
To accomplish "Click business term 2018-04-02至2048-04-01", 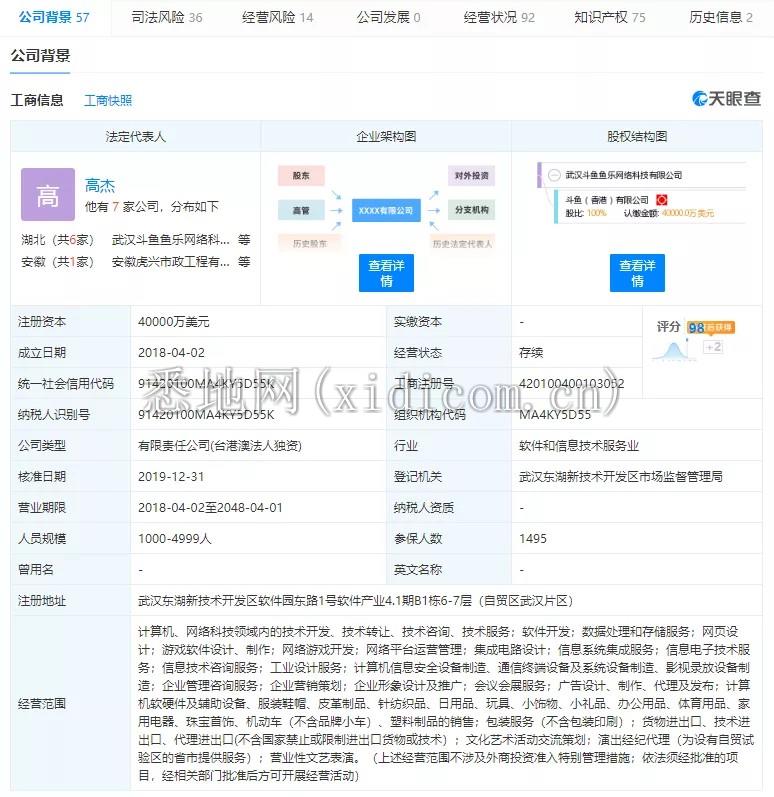I will pyautogui.click(x=210, y=508).
